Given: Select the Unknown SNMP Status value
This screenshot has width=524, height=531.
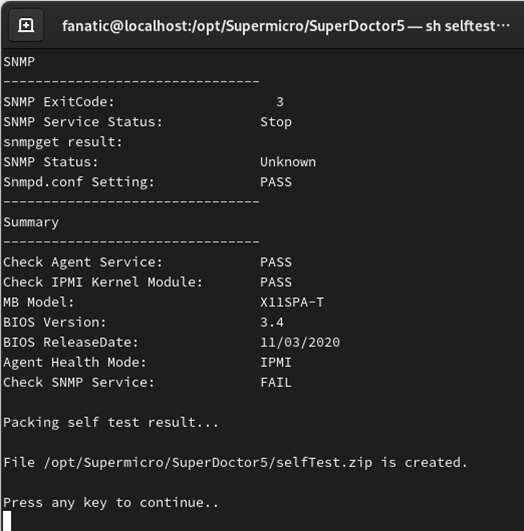Looking at the screenshot, I should click(x=288, y=162).
